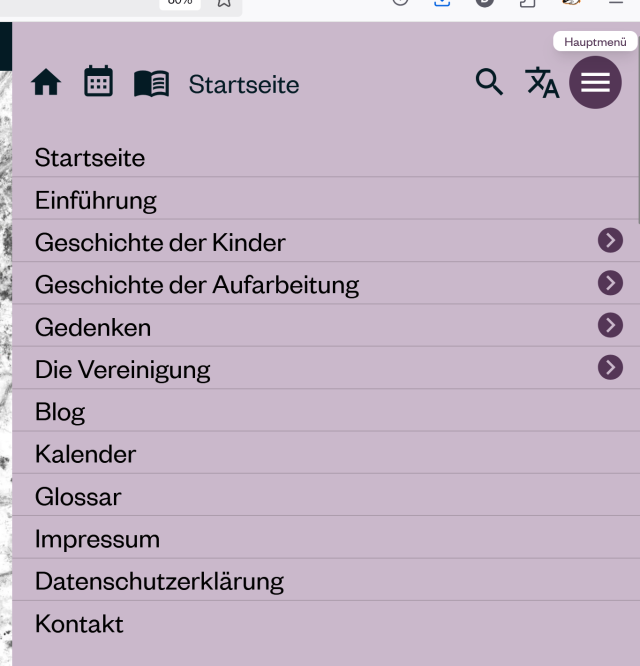Open the calendar icon in header
Screen dimensions: 640x666
(99, 81)
